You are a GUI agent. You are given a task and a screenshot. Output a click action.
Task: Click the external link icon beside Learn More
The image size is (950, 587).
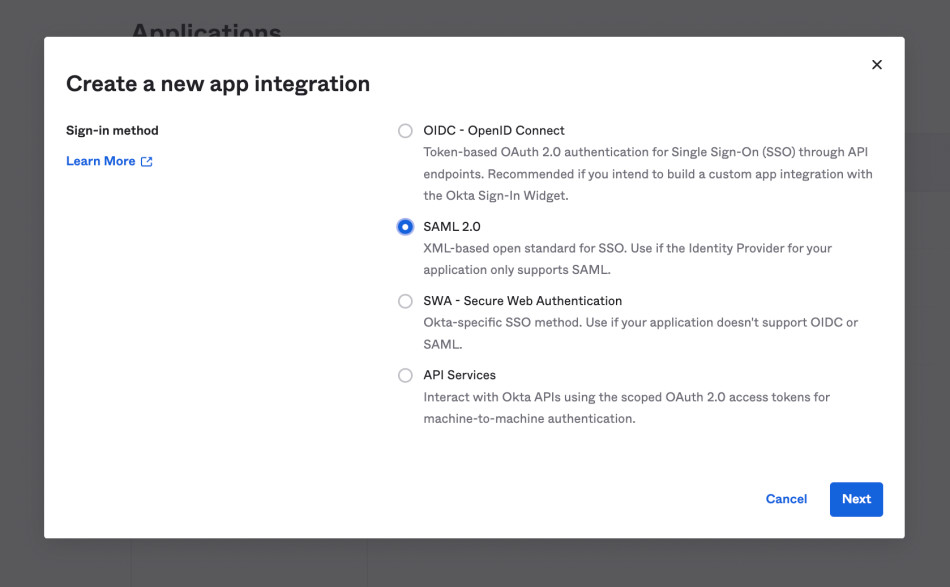pyautogui.click(x=147, y=161)
